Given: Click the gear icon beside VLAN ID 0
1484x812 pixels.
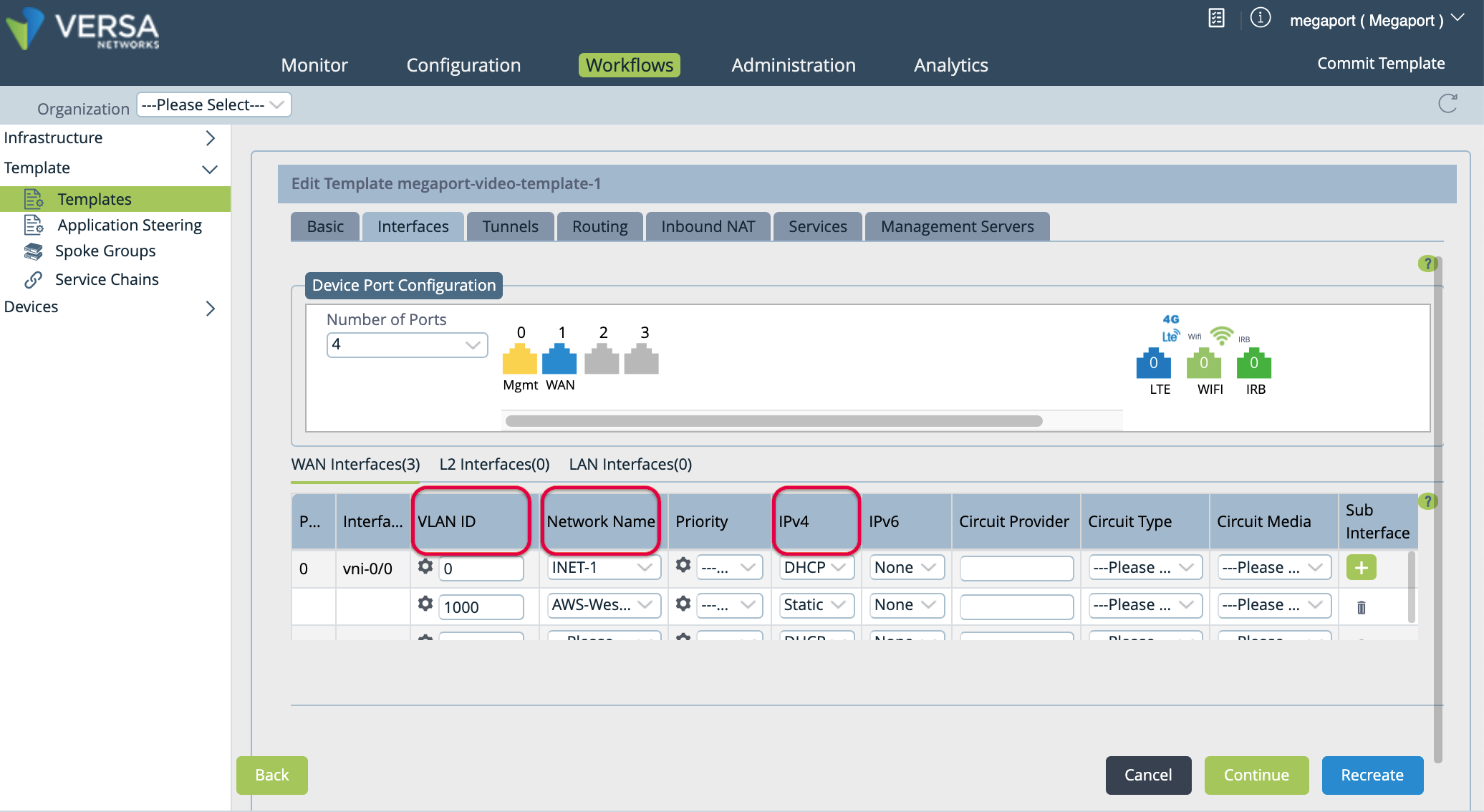Looking at the screenshot, I should click(425, 566).
